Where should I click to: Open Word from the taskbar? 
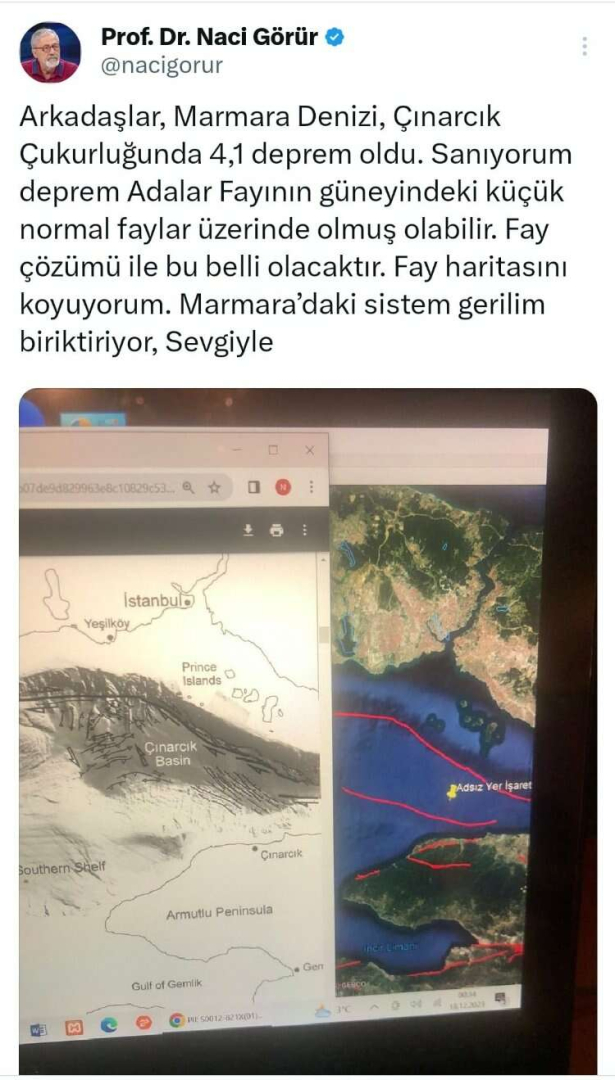(39, 1028)
